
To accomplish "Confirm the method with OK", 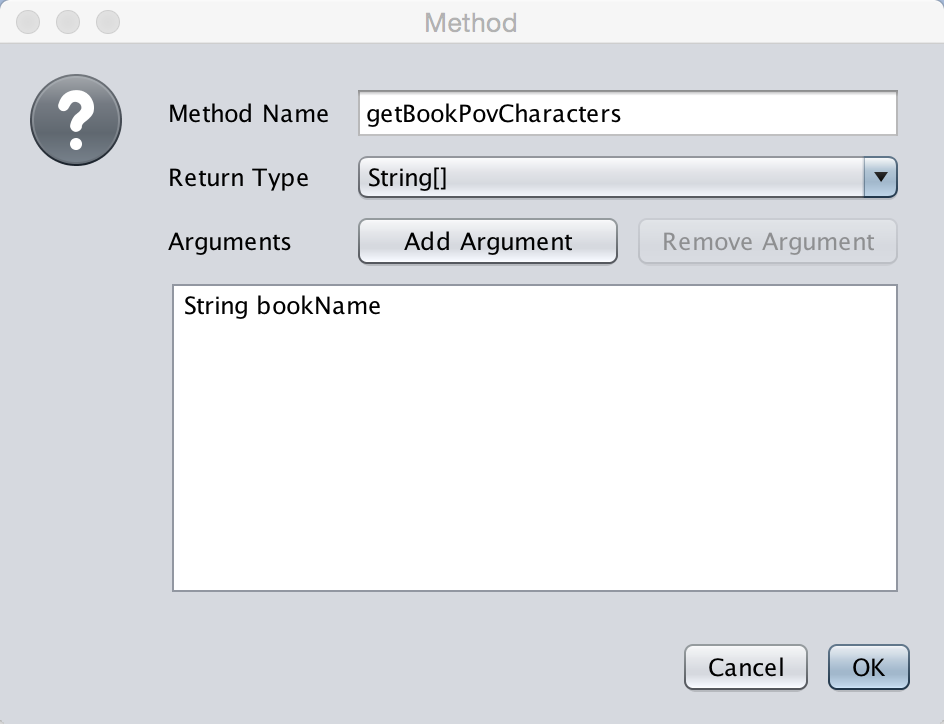I will (868, 667).
